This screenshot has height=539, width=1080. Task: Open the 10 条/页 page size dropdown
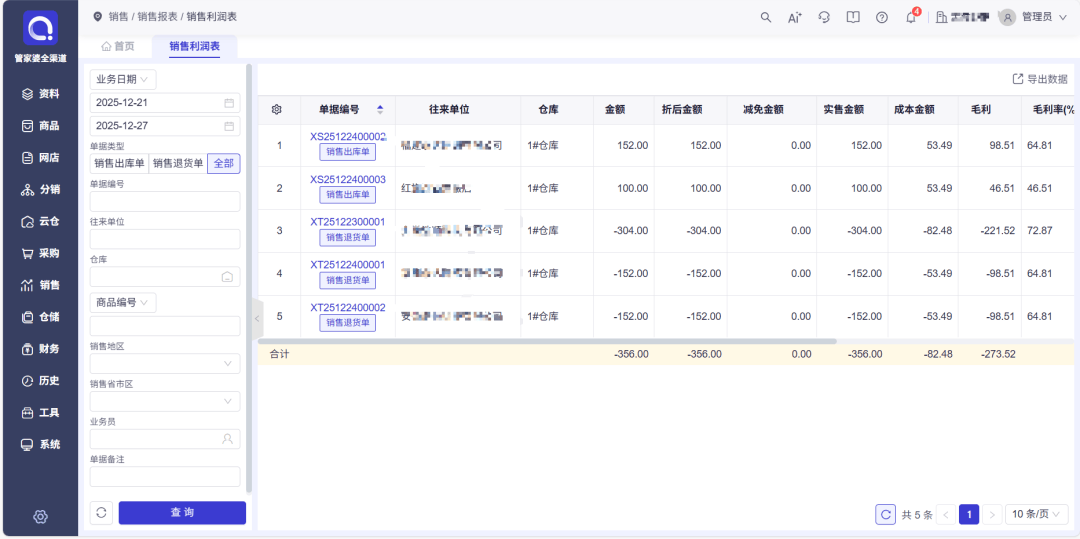1036,514
